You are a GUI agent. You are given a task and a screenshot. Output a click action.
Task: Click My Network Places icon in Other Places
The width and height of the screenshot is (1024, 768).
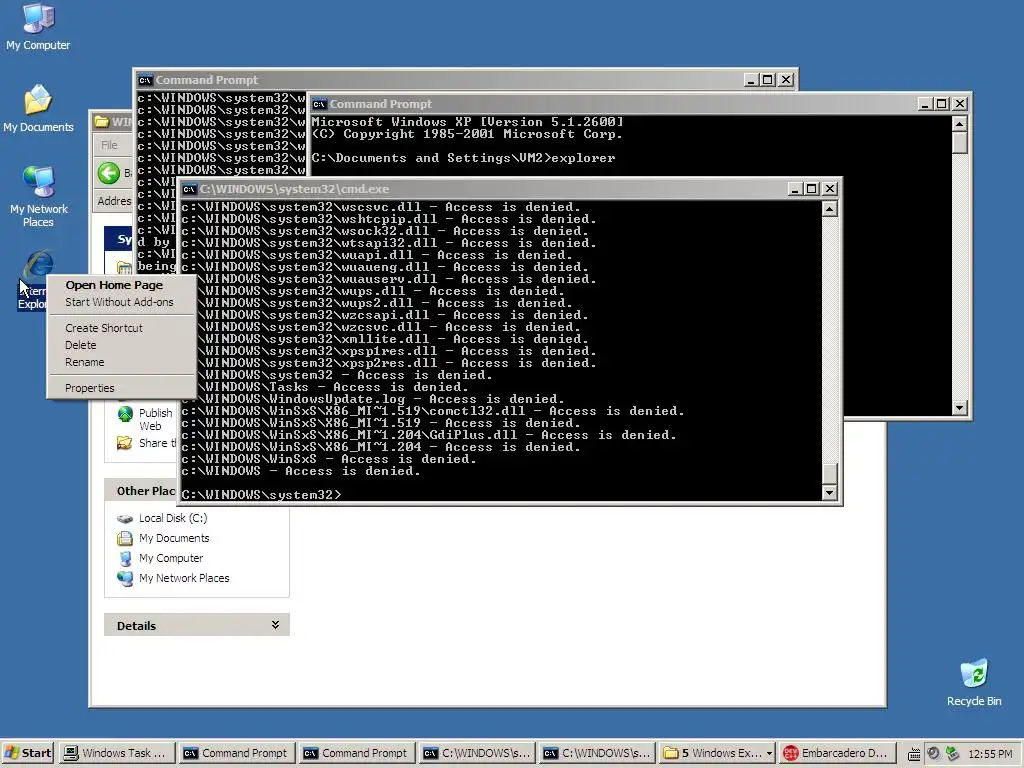[x=125, y=578]
